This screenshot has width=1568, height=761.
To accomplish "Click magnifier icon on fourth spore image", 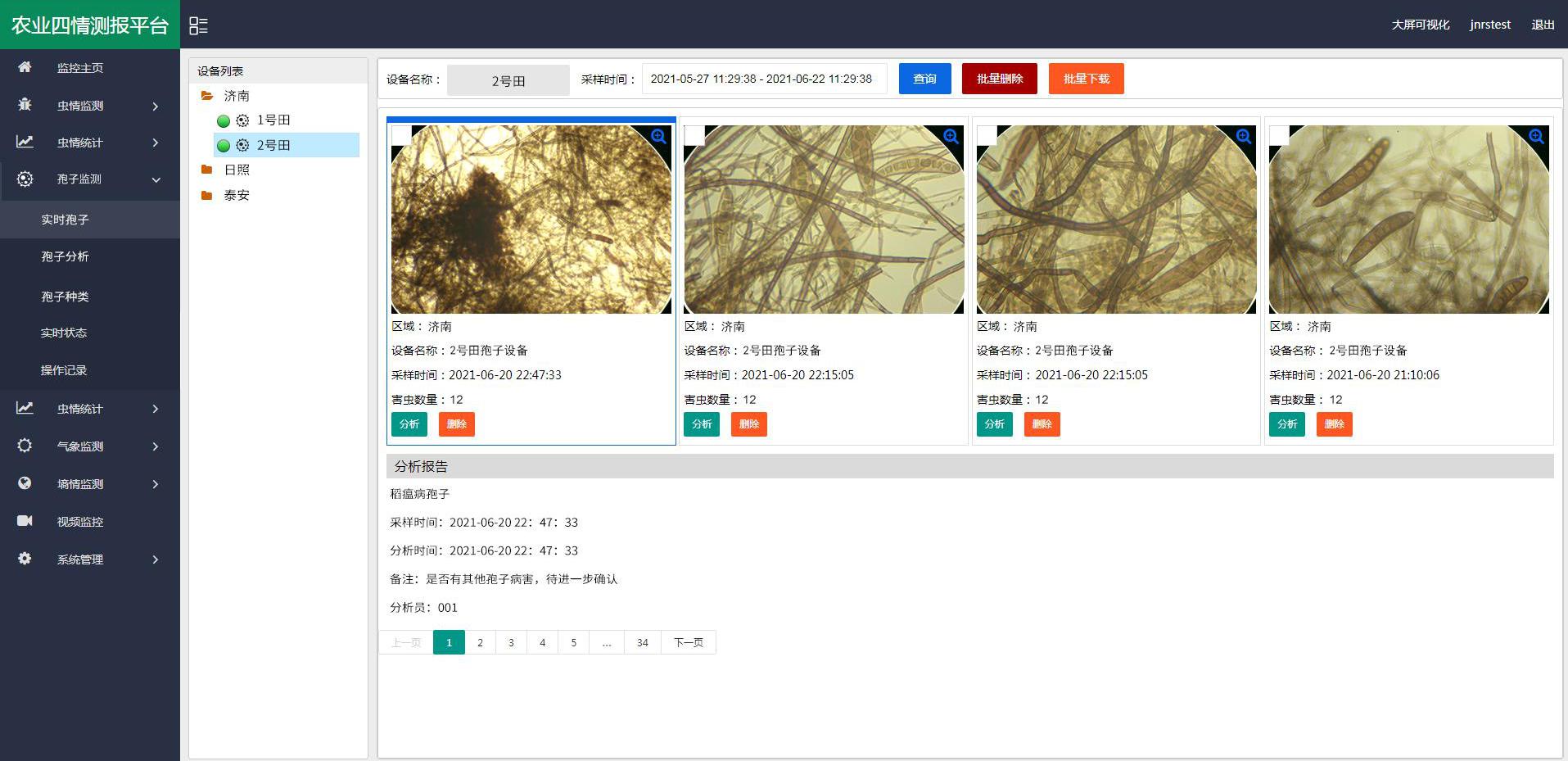I will [1537, 137].
